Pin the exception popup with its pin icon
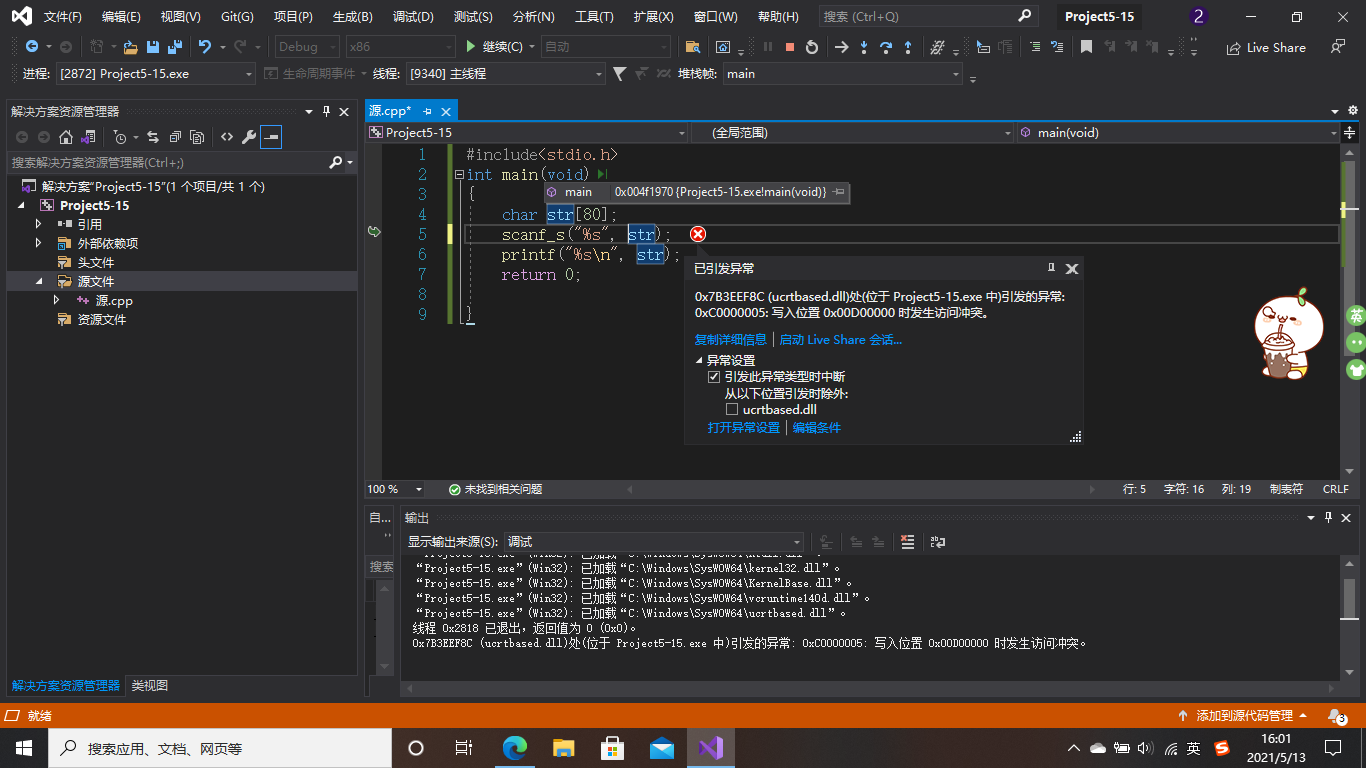Viewport: 1366px width, 768px height. coord(1051,268)
